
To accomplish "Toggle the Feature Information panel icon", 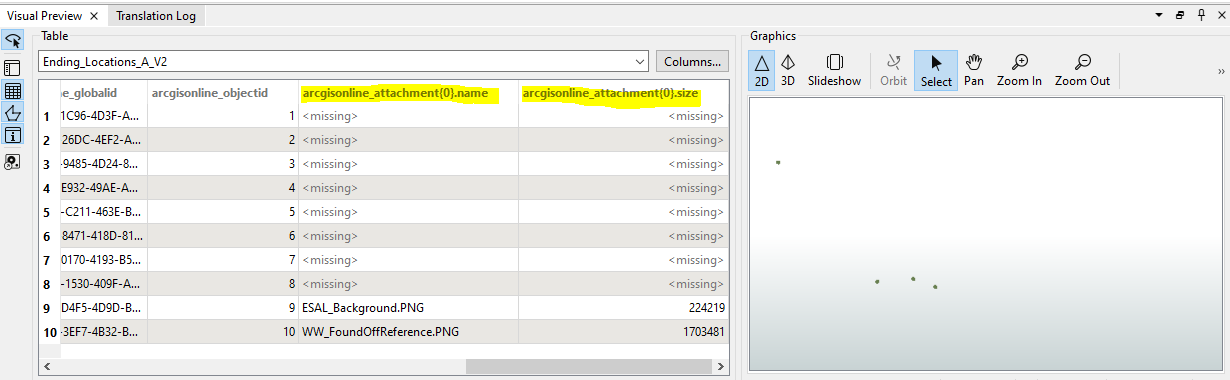I will coord(13,136).
